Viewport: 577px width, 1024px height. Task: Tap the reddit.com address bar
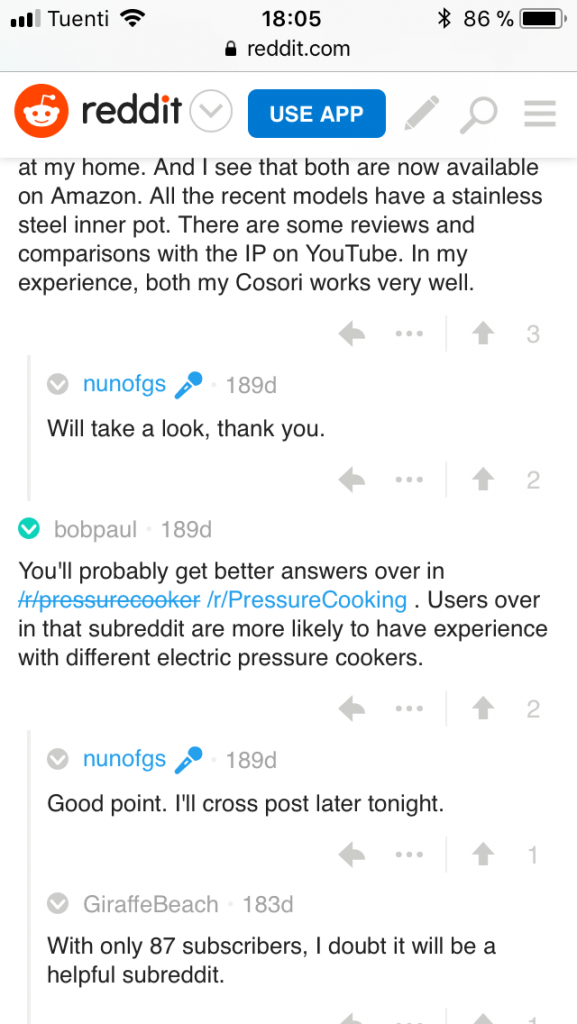288,49
